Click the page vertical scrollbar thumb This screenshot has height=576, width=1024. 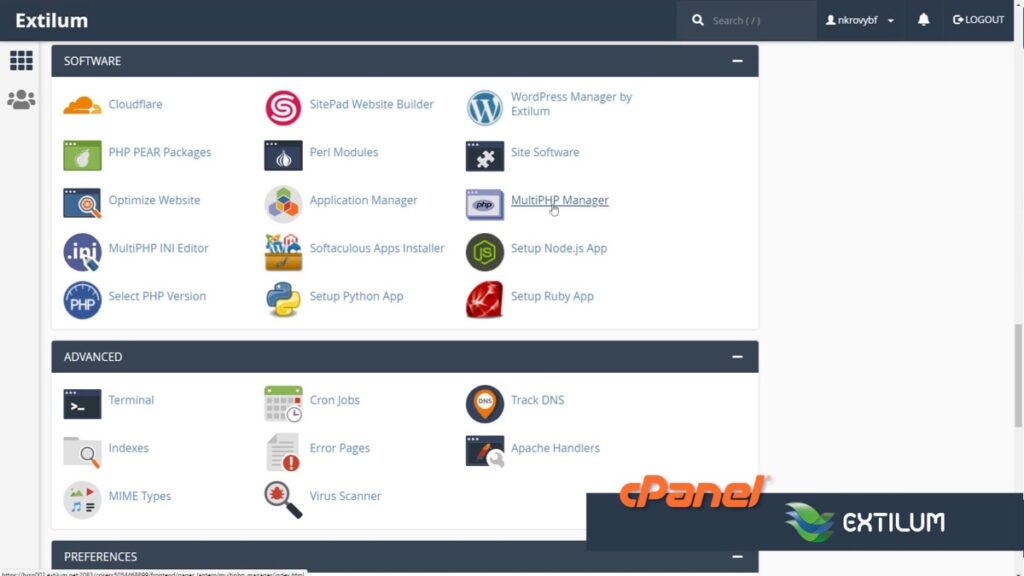click(1018, 376)
